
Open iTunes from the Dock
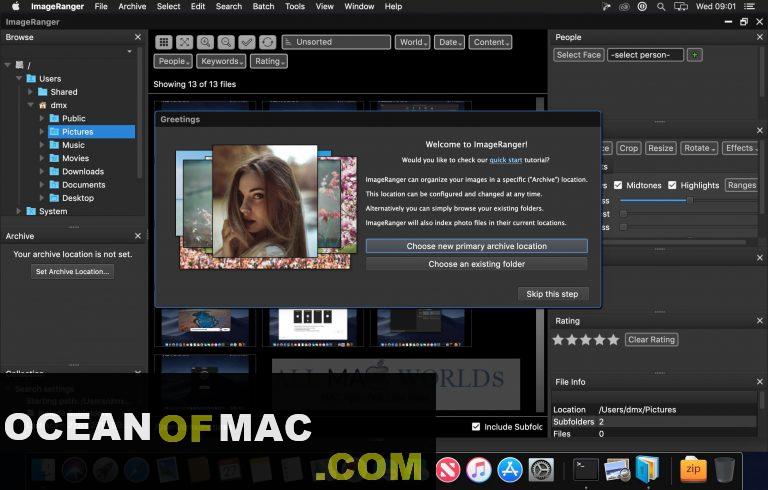(479, 469)
